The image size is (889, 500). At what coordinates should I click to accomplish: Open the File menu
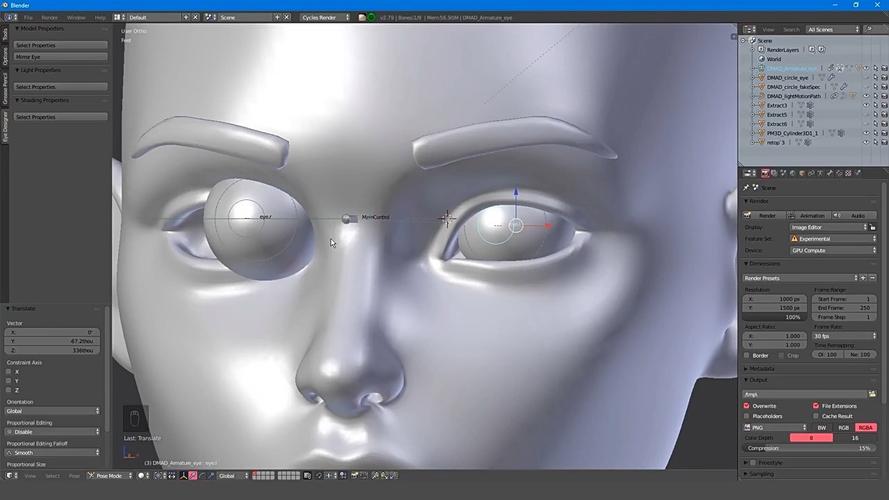(28, 18)
